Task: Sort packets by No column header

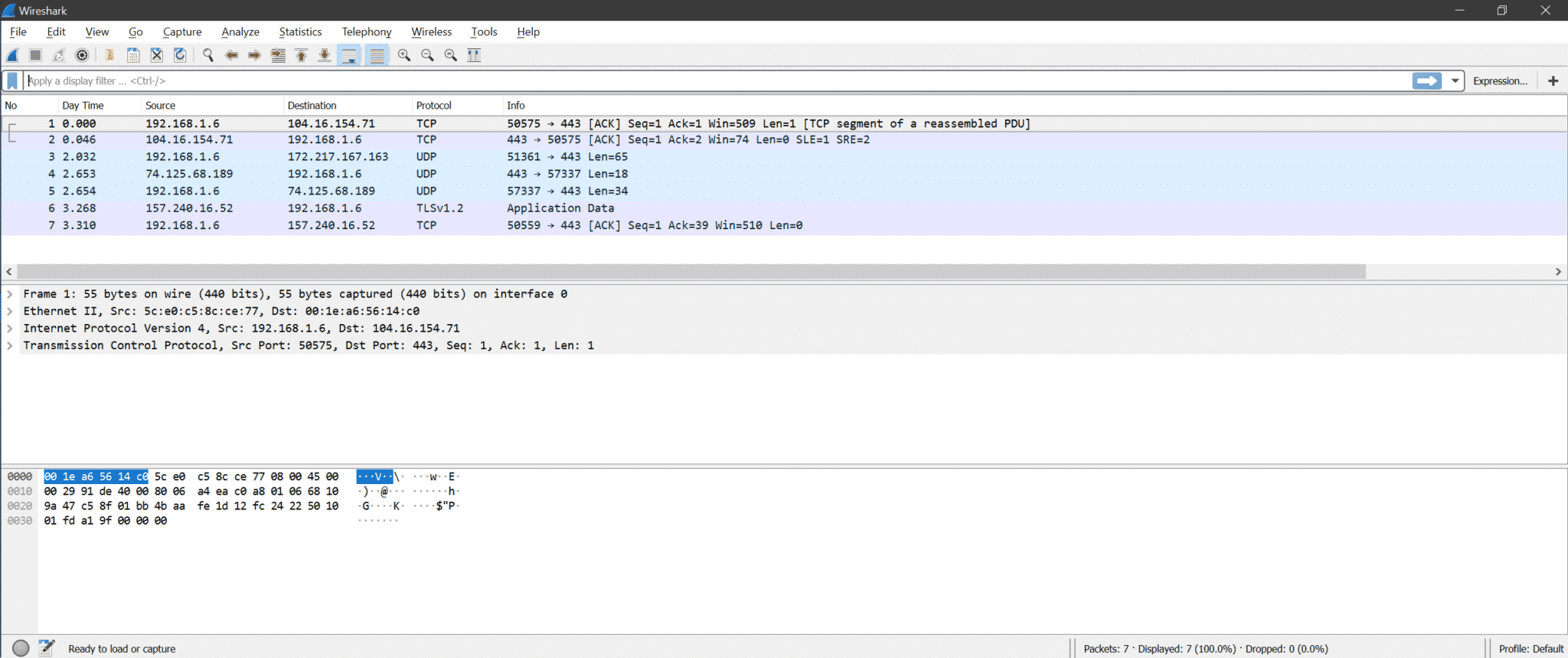Action: click(x=30, y=106)
